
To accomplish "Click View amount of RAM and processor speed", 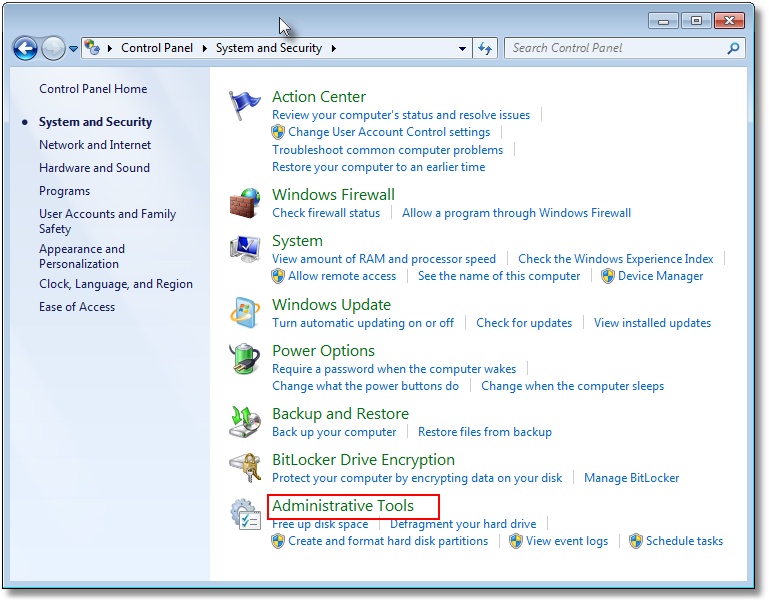I will [x=384, y=259].
